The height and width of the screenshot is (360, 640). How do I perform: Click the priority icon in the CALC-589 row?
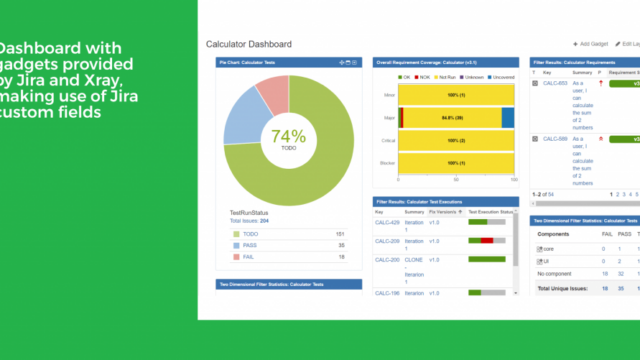pyautogui.click(x=601, y=139)
